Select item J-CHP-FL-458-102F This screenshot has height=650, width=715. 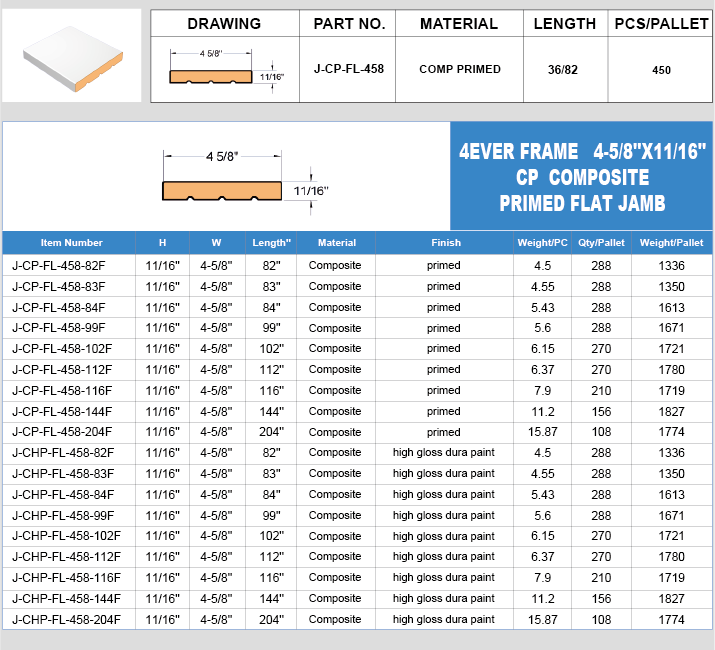[x=66, y=536]
